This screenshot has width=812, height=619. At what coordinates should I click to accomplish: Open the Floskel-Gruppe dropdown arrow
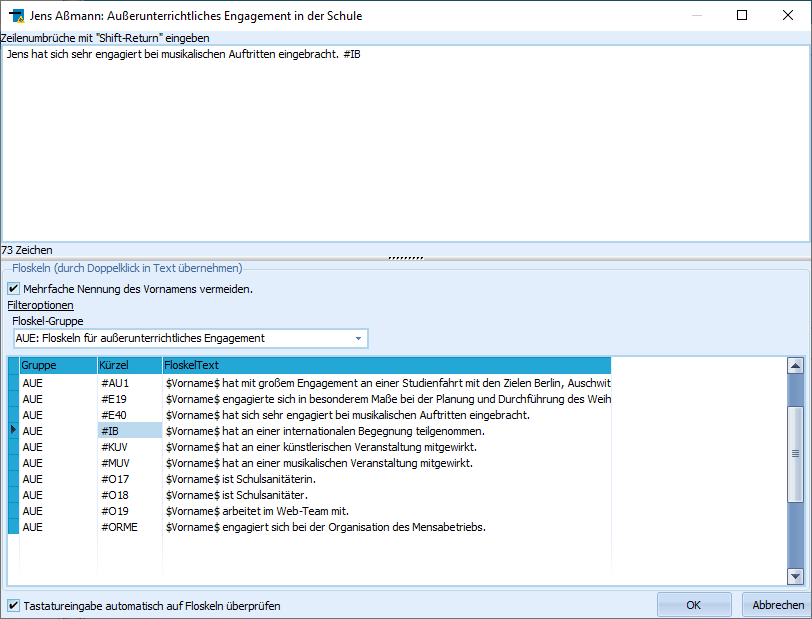coord(358,338)
